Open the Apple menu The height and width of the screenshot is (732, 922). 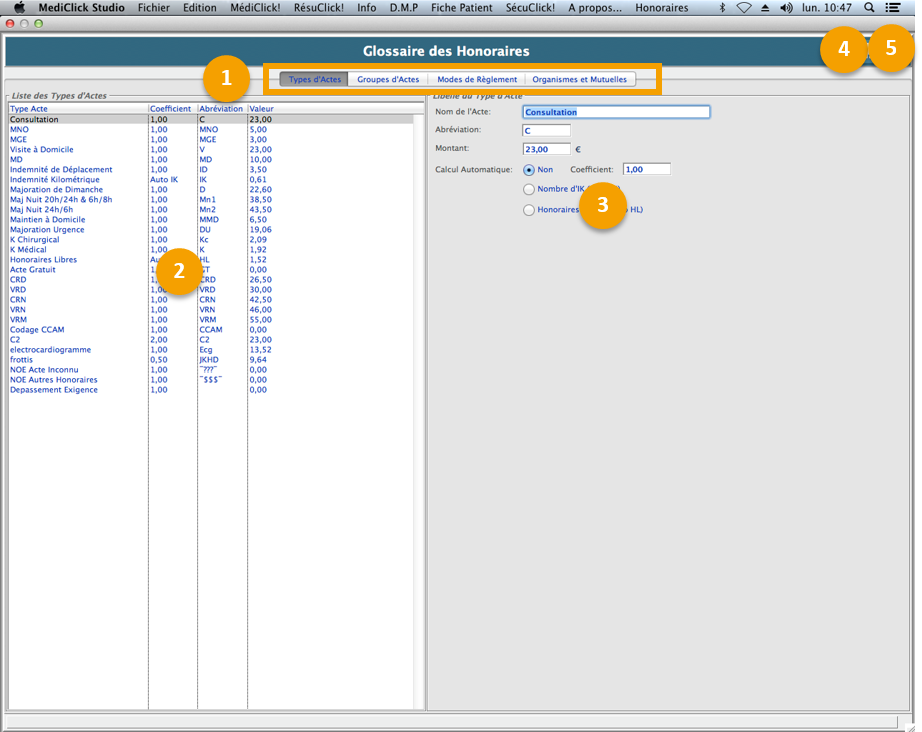pyautogui.click(x=18, y=8)
